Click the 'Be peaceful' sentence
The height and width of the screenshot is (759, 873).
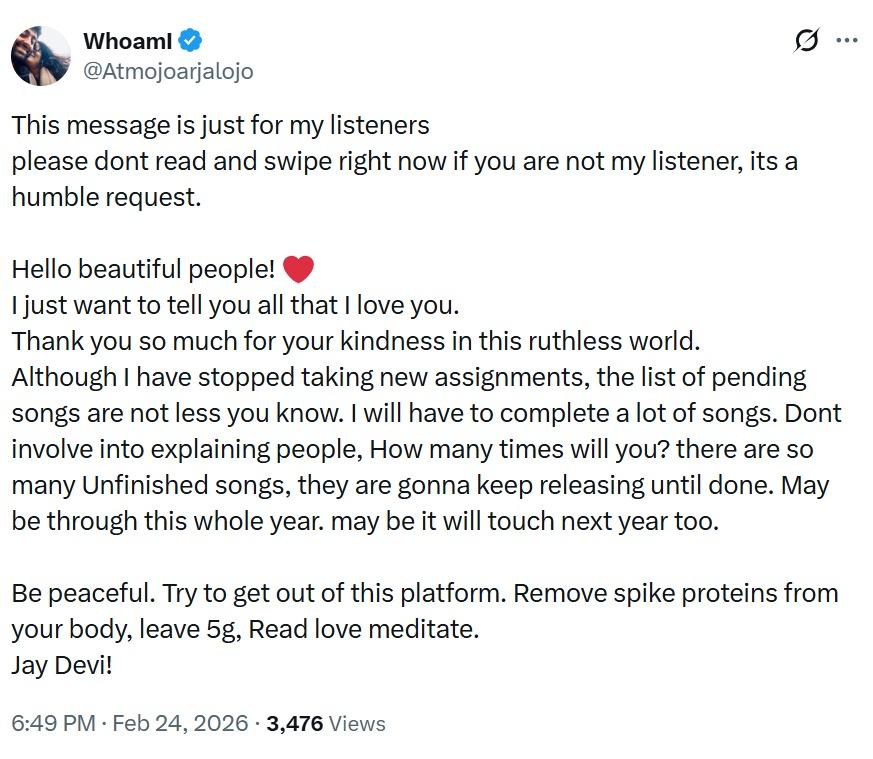pos(82,593)
